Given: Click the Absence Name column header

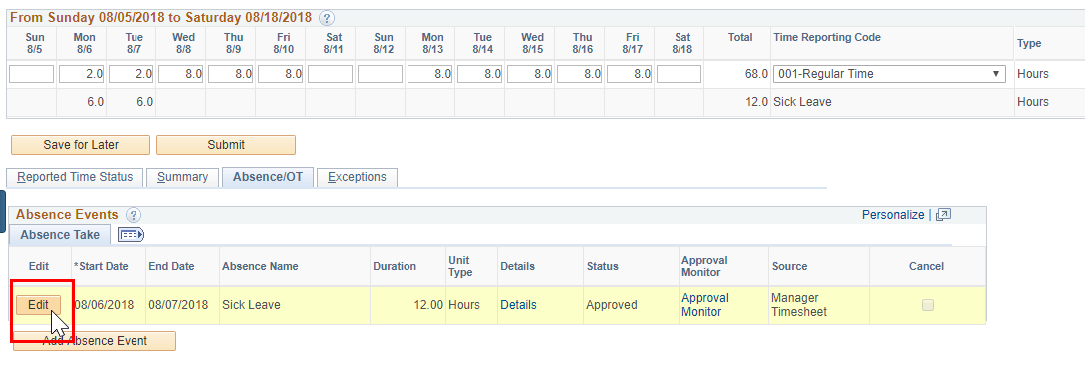Looking at the screenshot, I should [260, 266].
